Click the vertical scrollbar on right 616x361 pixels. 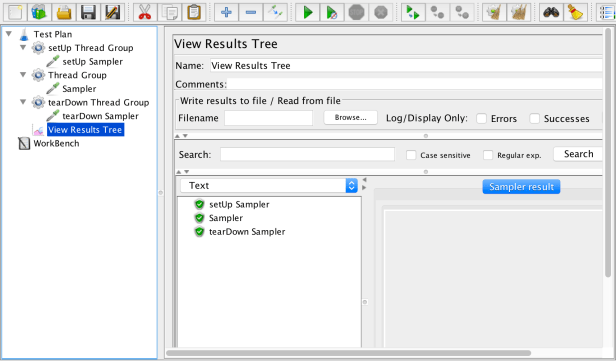(608, 153)
